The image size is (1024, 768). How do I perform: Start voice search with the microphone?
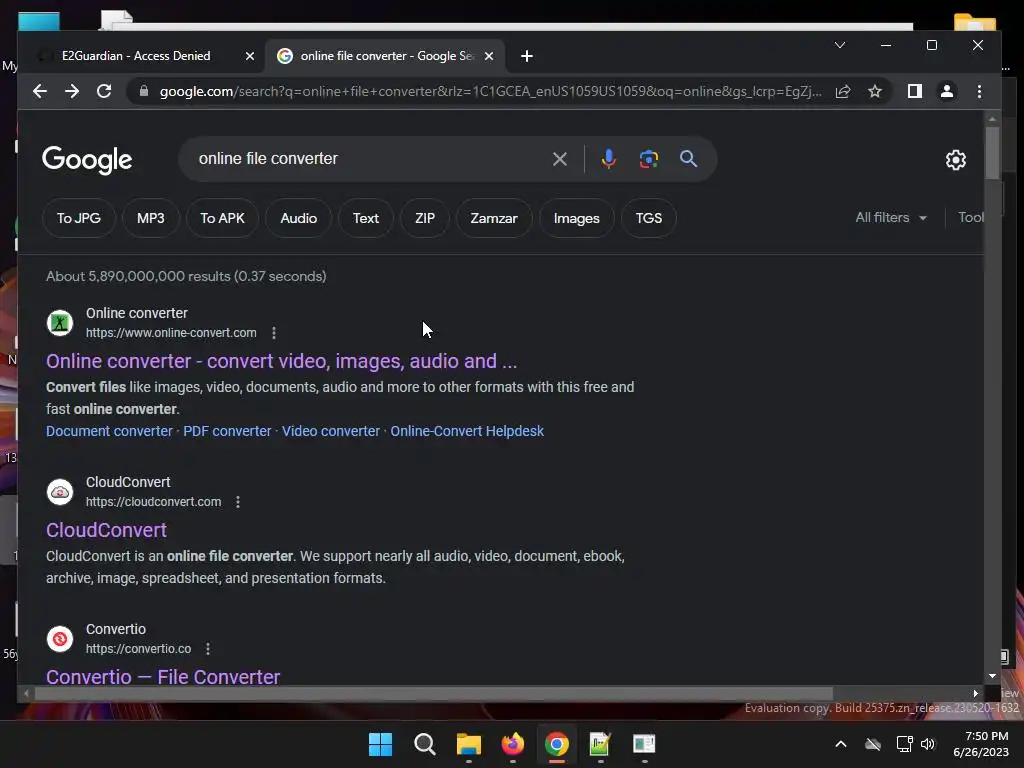pos(609,159)
